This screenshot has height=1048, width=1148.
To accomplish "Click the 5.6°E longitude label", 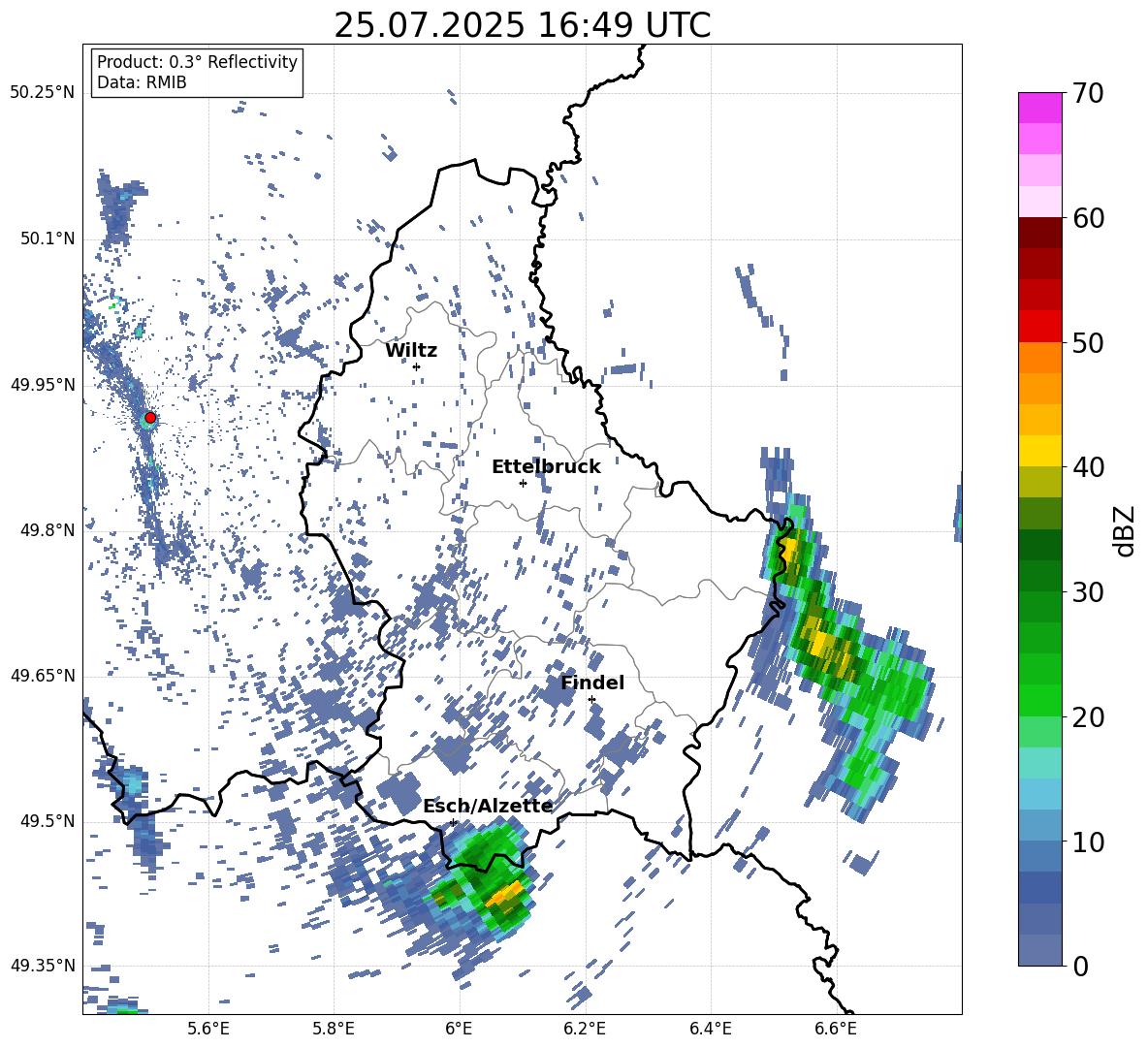I will [x=208, y=1029].
